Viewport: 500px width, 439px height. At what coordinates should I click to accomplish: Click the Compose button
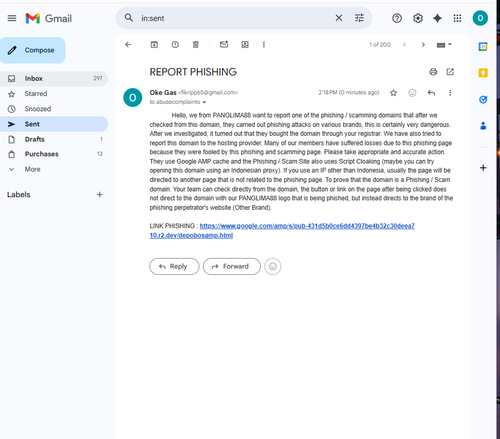[33, 50]
